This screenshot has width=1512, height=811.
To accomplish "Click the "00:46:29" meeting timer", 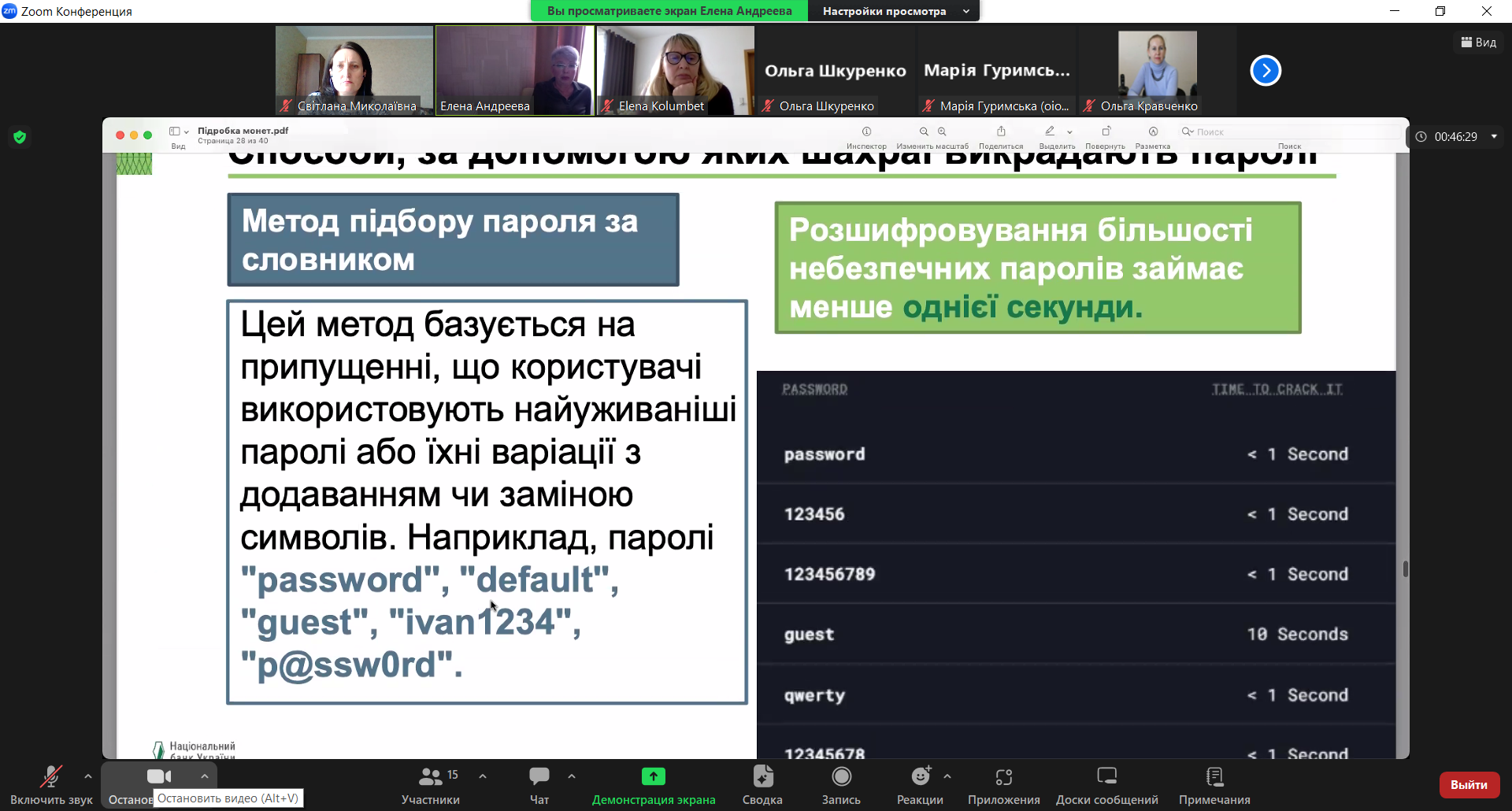I will point(1455,137).
